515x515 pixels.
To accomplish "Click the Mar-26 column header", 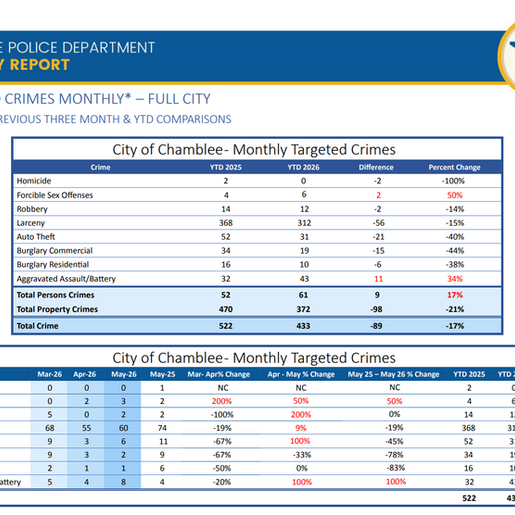I will pos(49,374).
